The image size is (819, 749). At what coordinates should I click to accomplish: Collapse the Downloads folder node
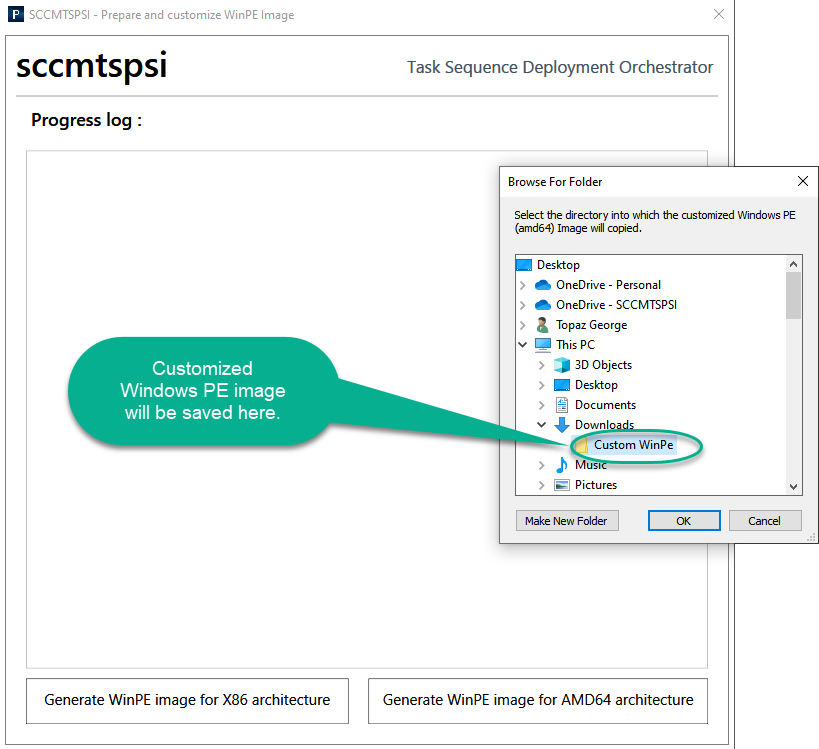point(542,425)
